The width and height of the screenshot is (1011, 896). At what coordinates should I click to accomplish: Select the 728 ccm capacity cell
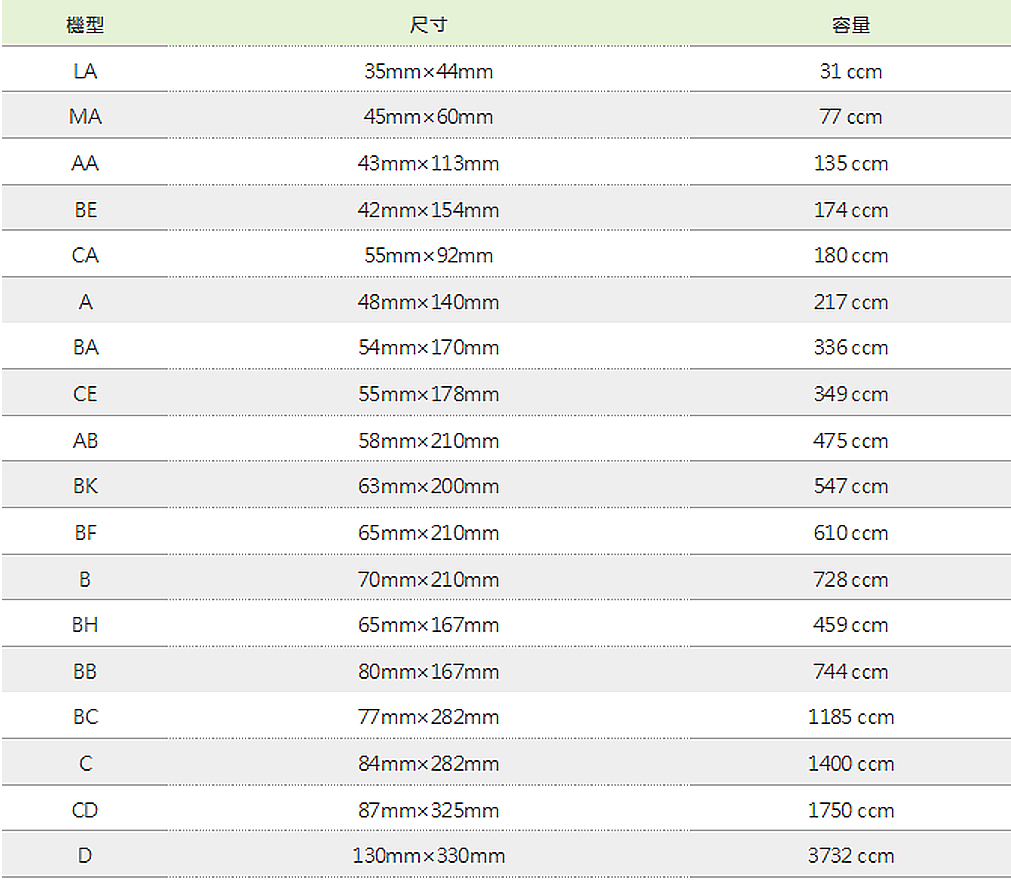[x=850, y=579]
